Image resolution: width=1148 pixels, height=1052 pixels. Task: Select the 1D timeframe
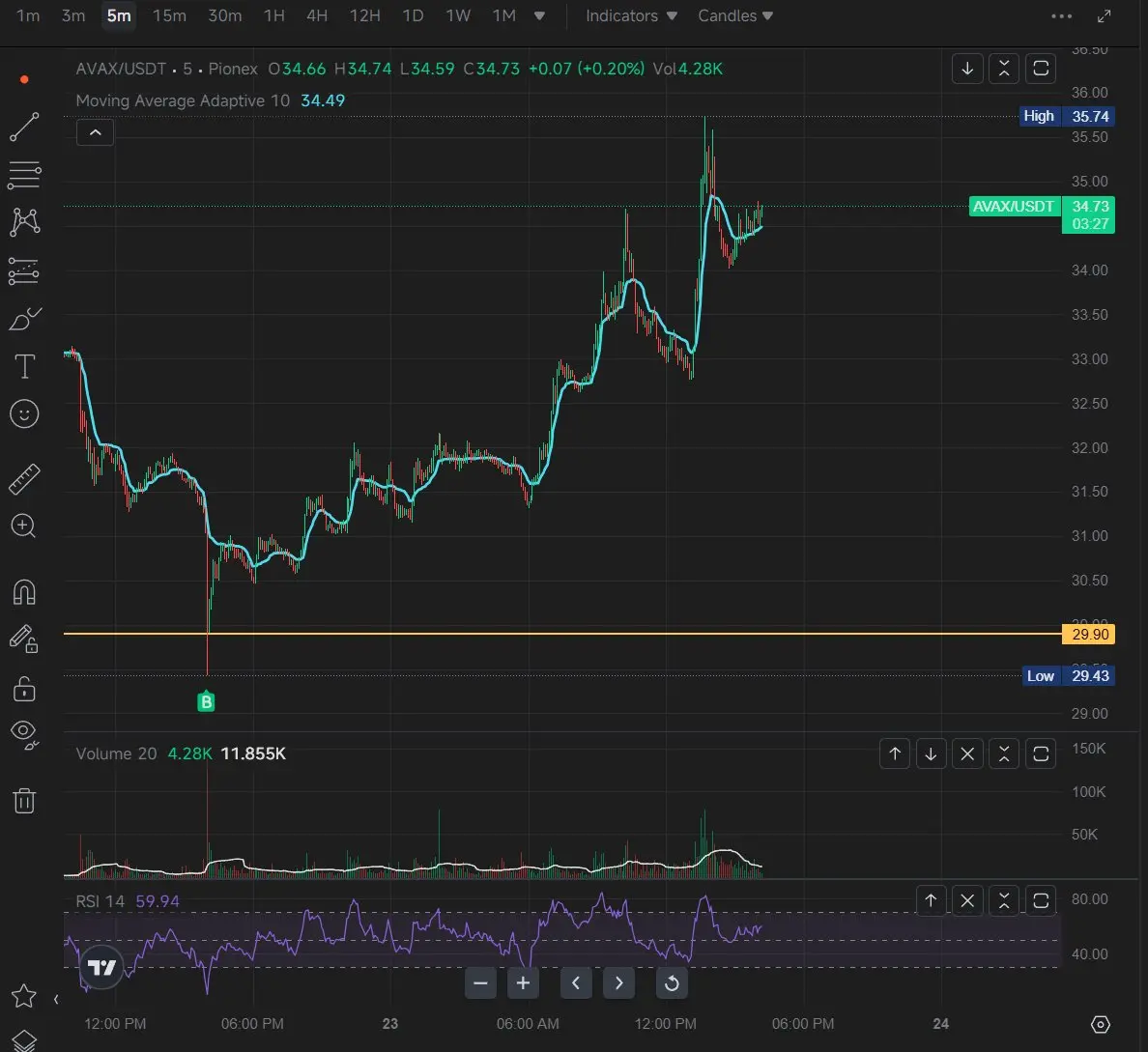point(413,16)
